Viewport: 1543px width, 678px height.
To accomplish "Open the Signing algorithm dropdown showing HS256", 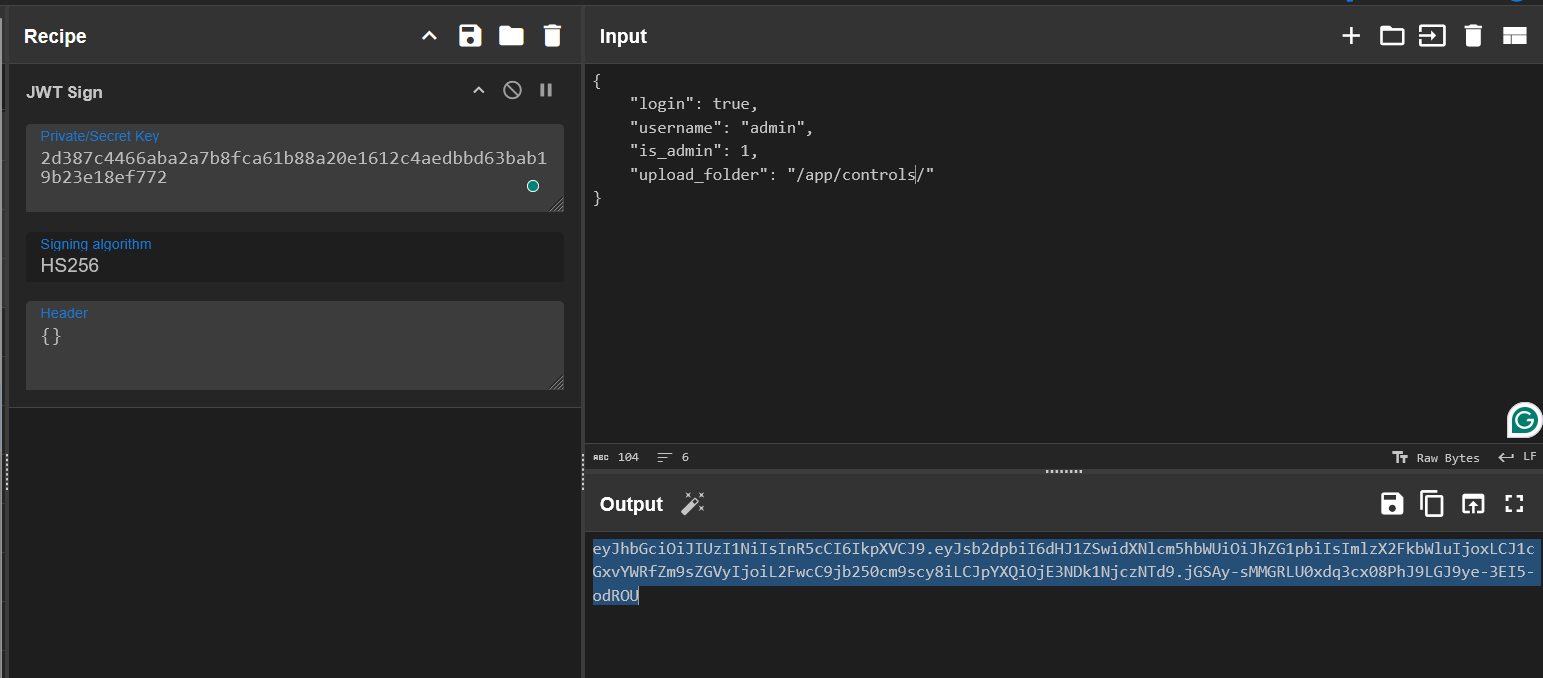I will click(x=295, y=257).
